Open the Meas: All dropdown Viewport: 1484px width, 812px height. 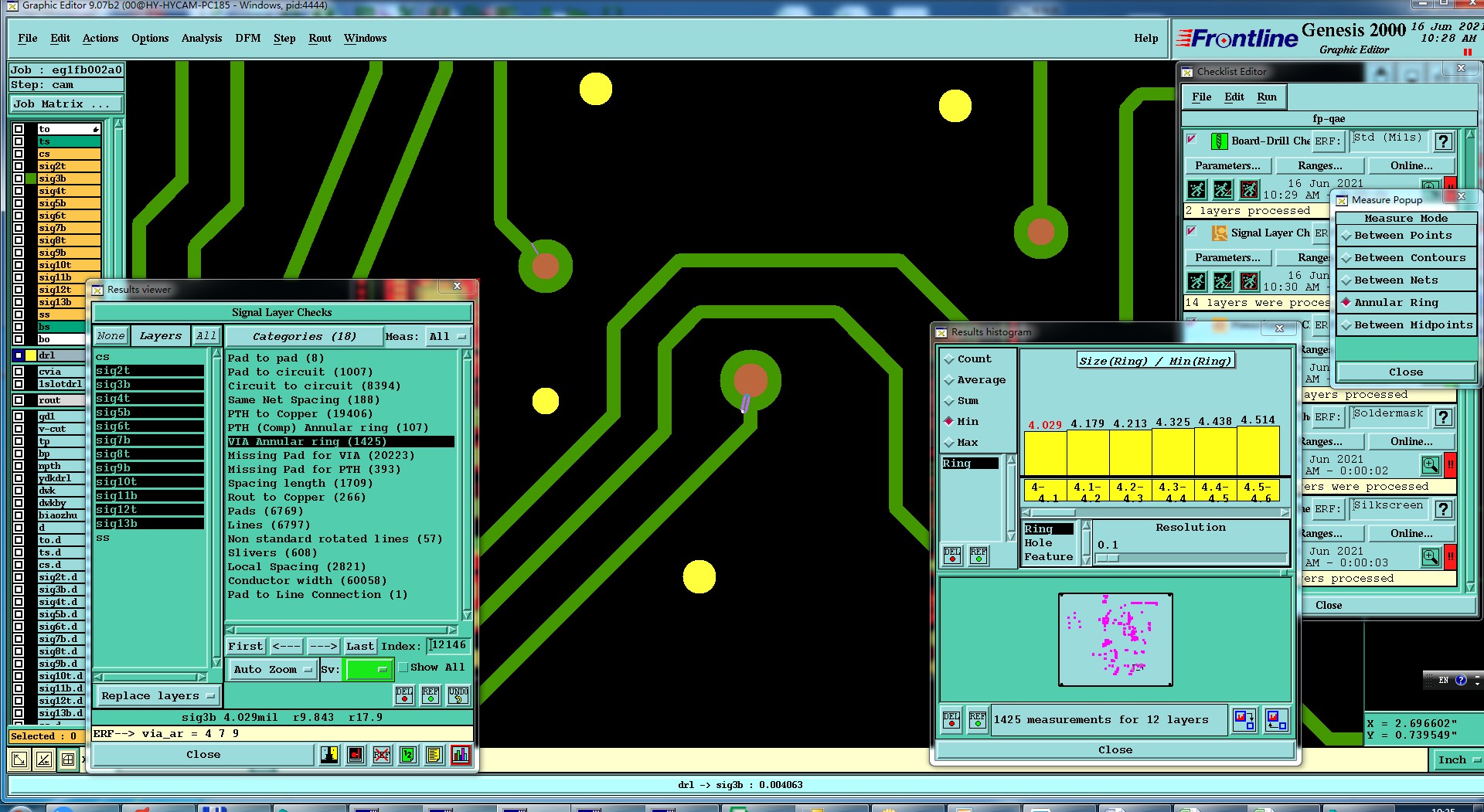pyautogui.click(x=448, y=337)
